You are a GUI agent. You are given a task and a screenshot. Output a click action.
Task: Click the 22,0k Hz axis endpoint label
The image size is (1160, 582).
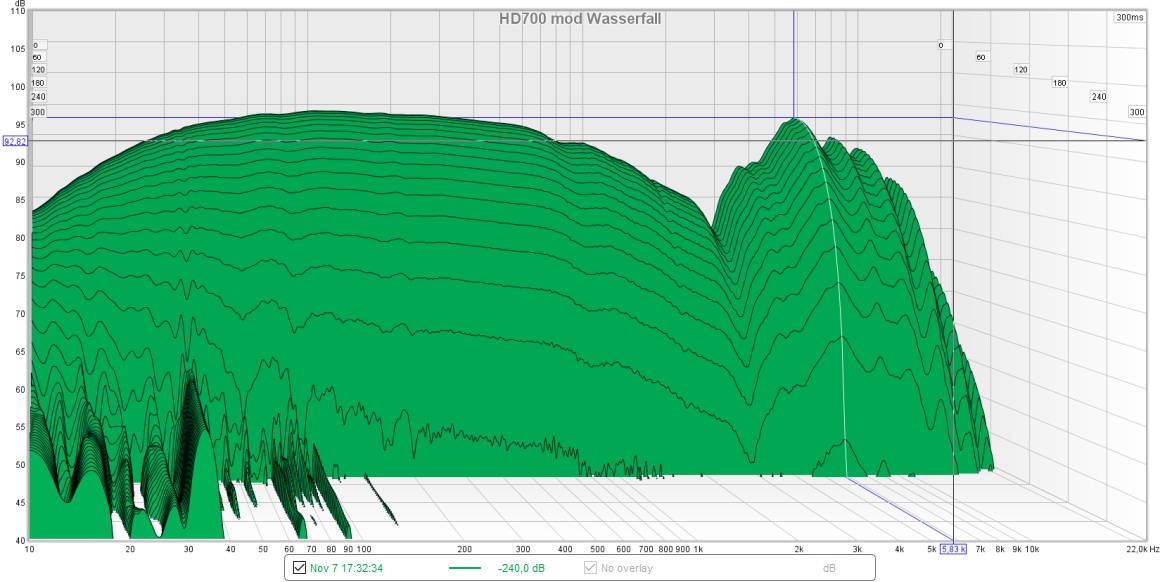click(x=1142, y=550)
